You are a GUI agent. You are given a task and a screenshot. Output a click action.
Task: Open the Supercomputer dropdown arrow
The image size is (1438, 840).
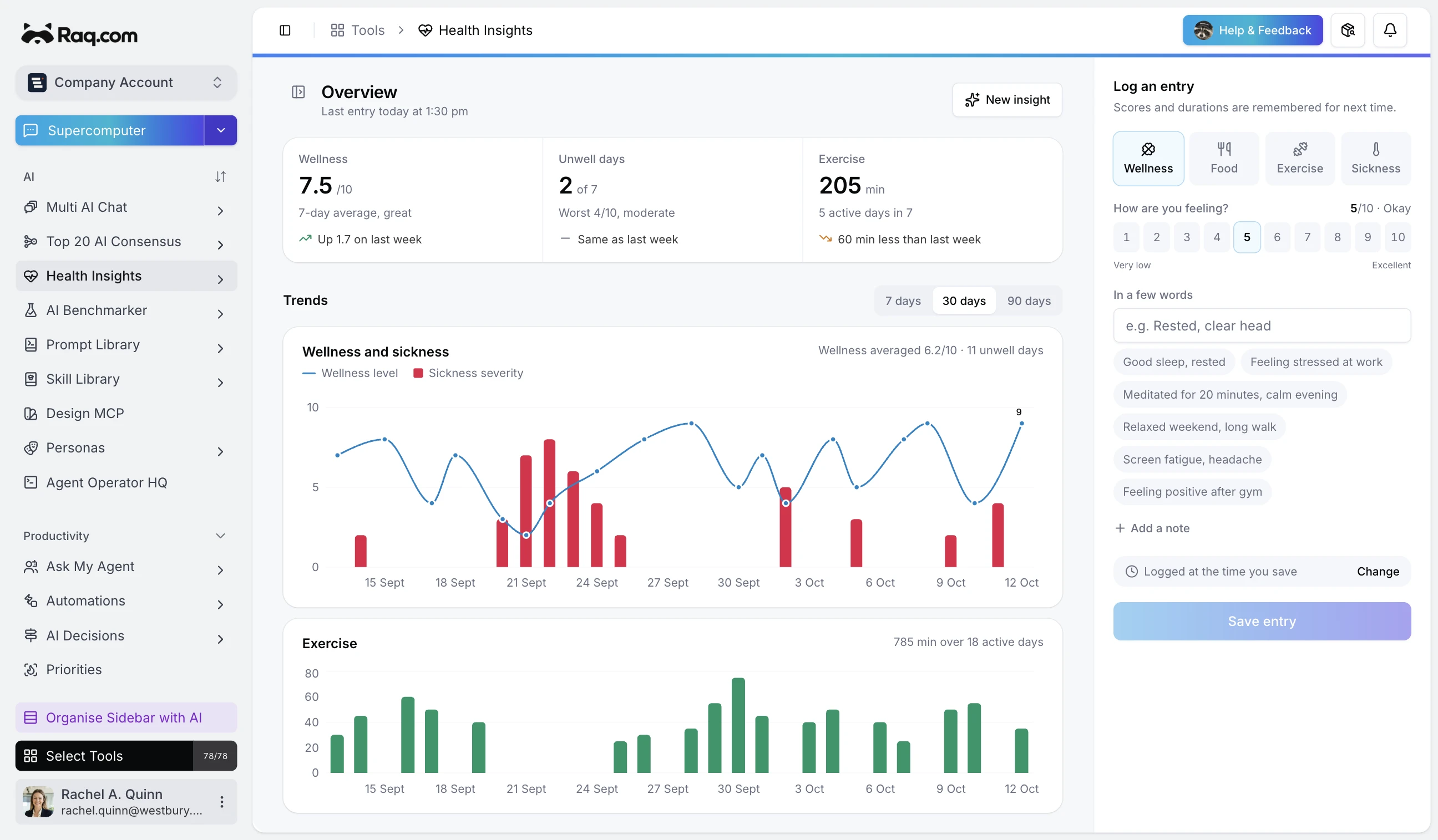point(221,131)
